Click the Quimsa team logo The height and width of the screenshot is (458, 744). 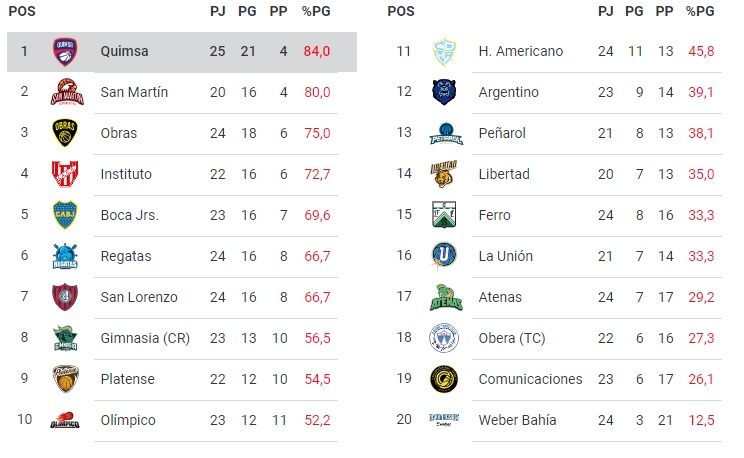coord(65,51)
